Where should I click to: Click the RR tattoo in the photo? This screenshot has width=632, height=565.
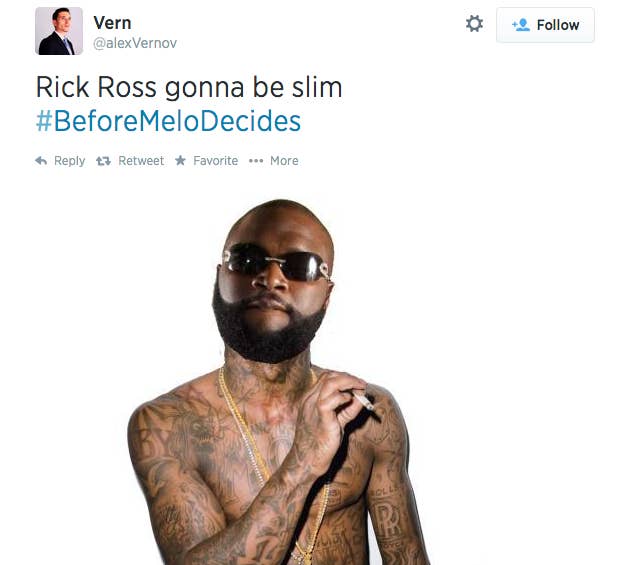coord(388,521)
